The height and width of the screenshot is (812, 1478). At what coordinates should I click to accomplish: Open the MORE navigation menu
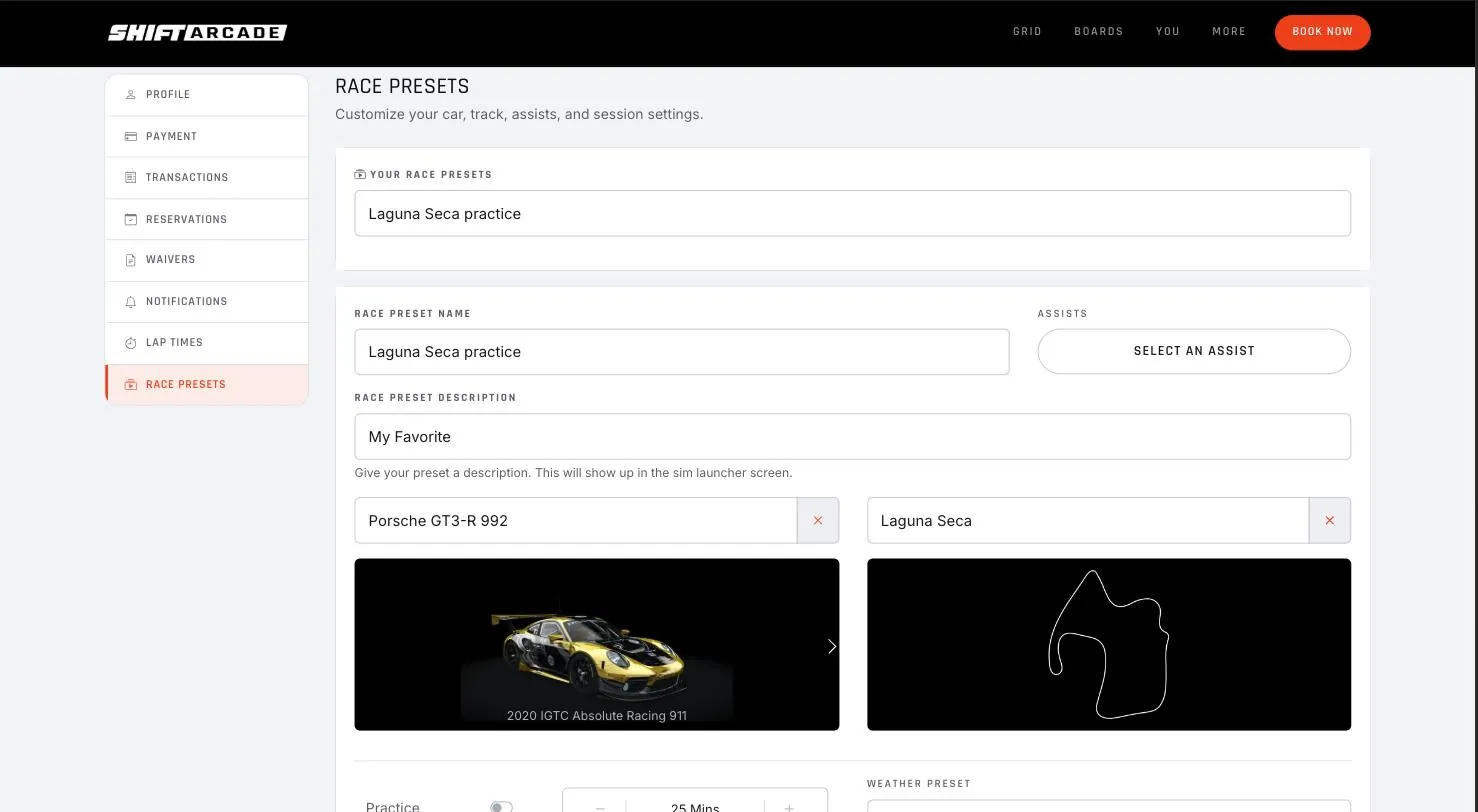(x=1229, y=32)
